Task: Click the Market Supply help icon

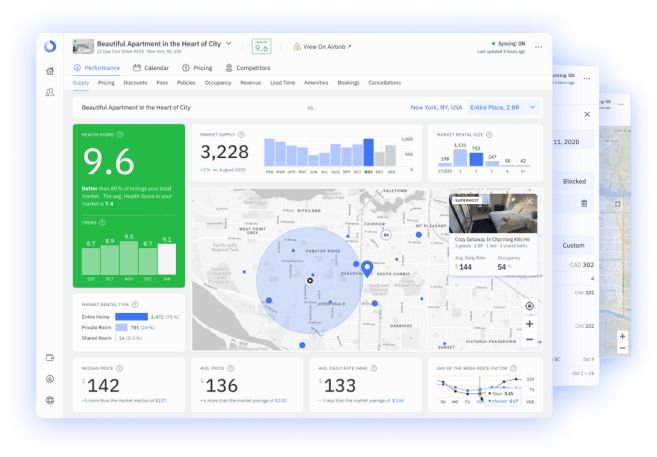Action: click(x=241, y=134)
